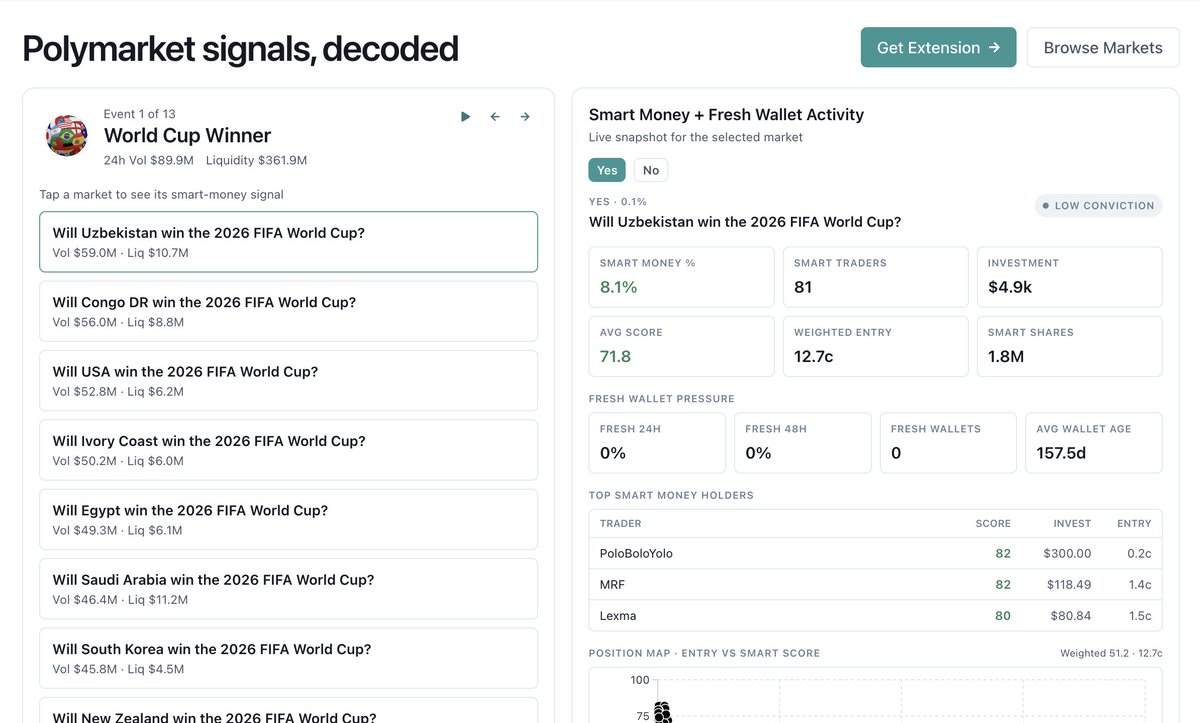Click trader MRF in holders table

coord(612,584)
